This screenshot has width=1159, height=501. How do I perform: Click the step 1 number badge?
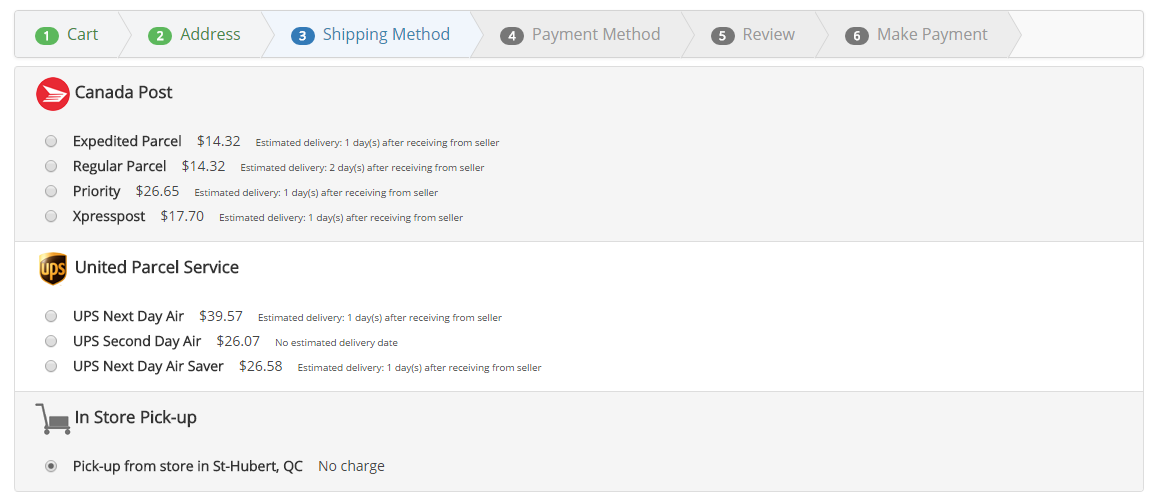pyautogui.click(x=47, y=36)
